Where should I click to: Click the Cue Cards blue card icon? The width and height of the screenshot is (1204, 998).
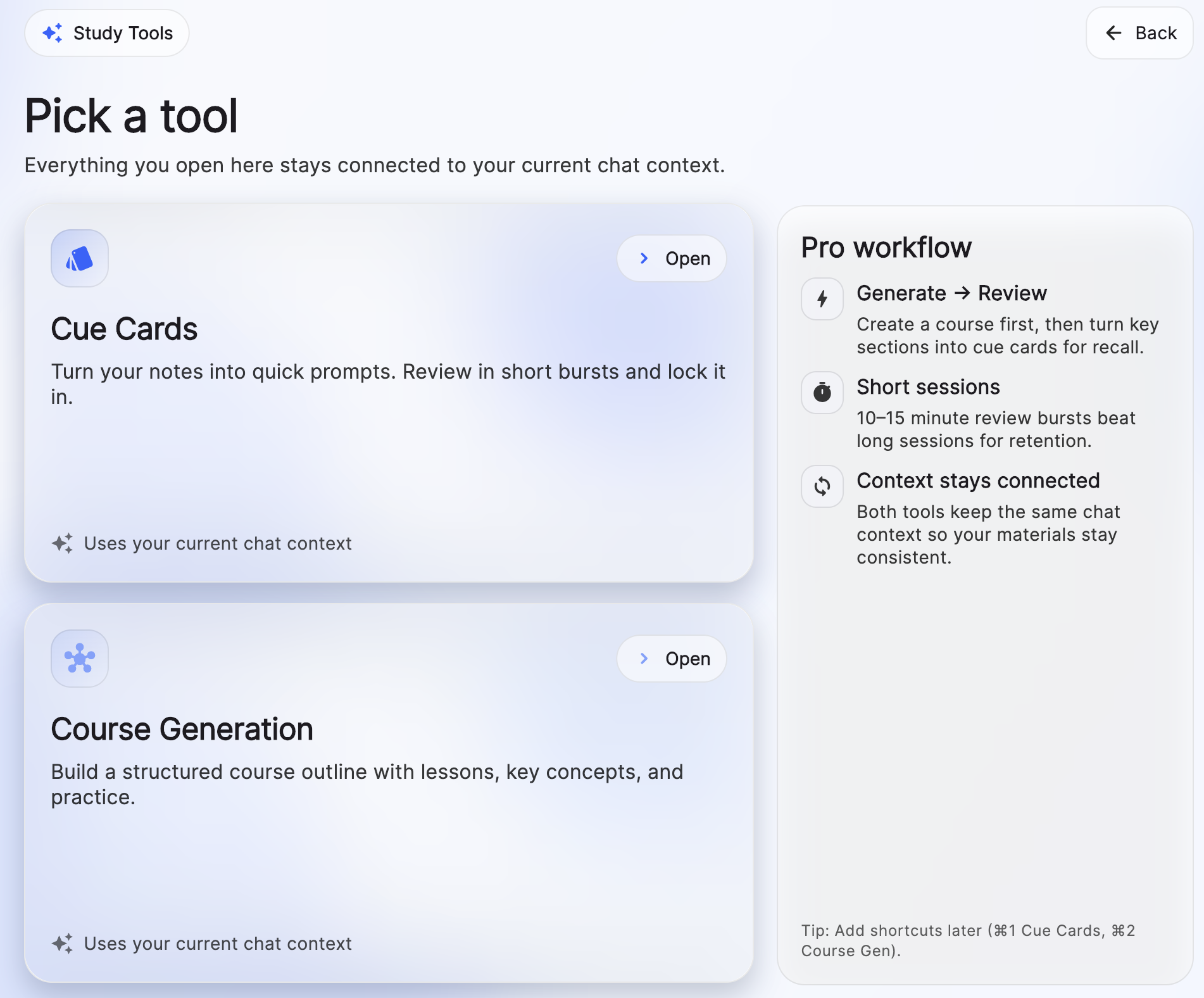tap(79, 258)
